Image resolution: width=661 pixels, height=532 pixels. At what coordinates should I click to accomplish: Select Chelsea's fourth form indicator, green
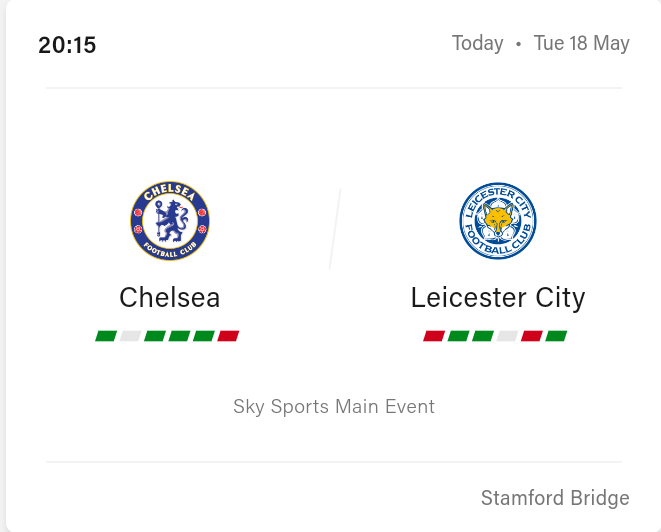(x=179, y=336)
